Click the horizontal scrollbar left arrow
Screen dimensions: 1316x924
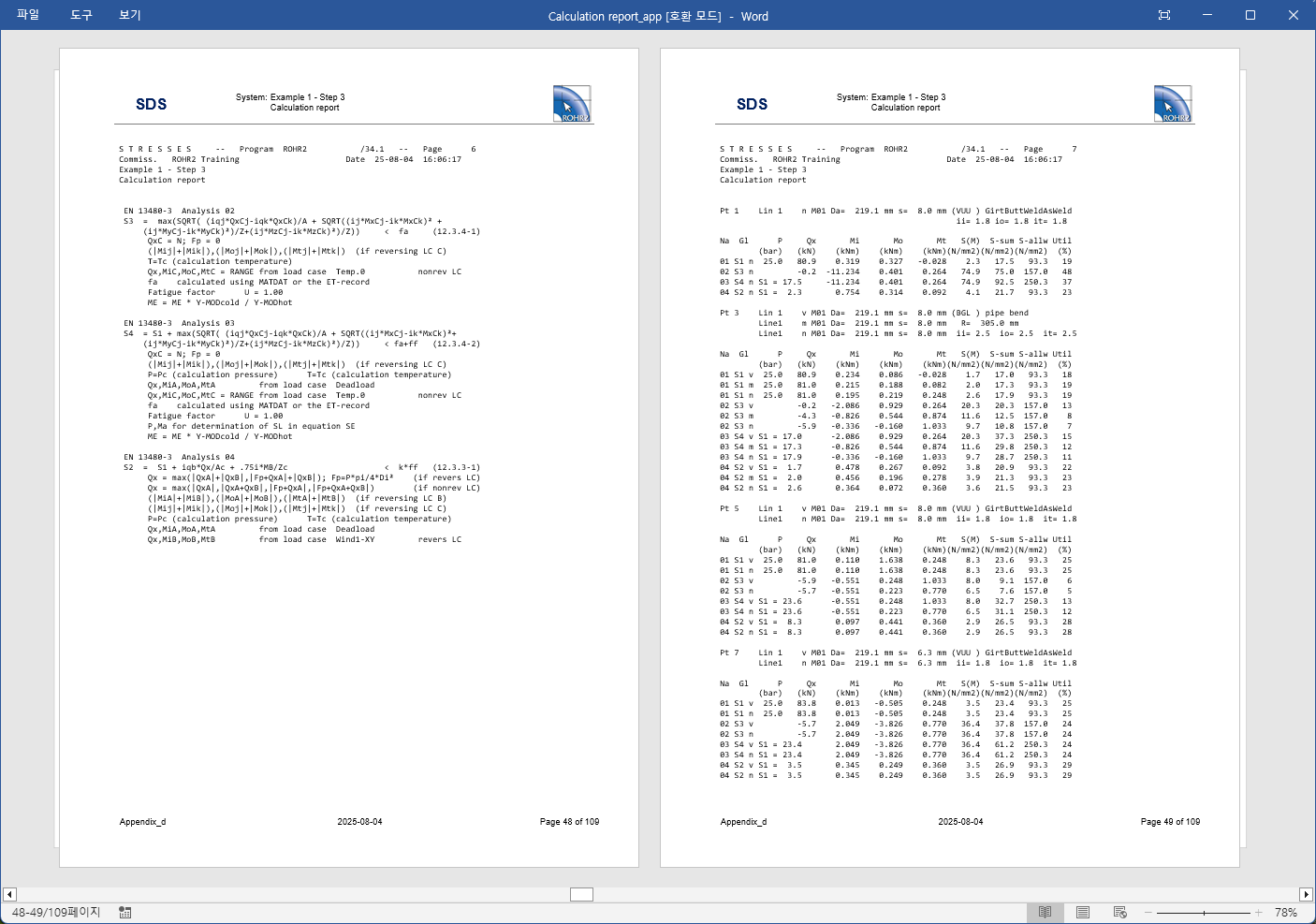(9, 894)
